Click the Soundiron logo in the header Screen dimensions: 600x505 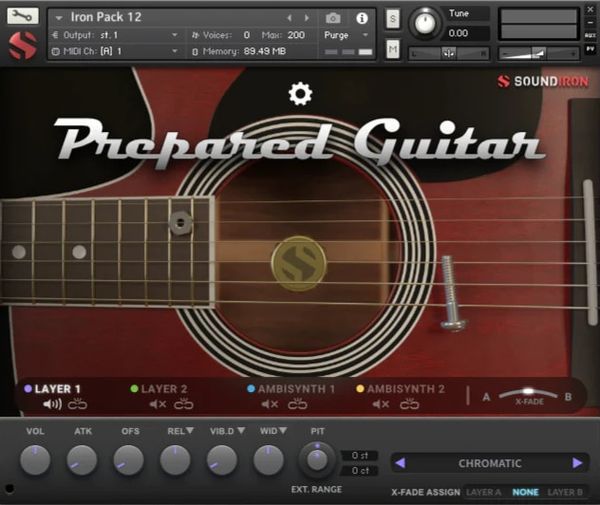[x=23, y=45]
